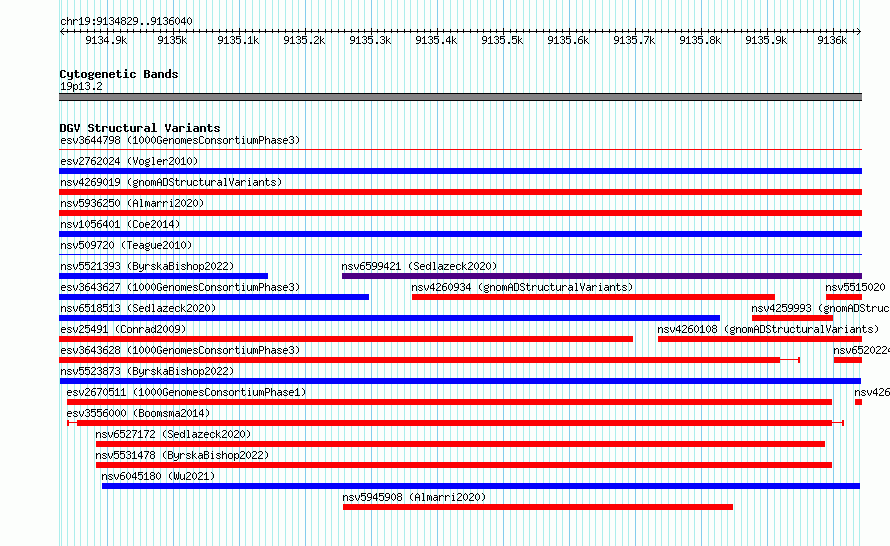
Task: Click the 9135.3k ruler tick label
Action: (370, 40)
